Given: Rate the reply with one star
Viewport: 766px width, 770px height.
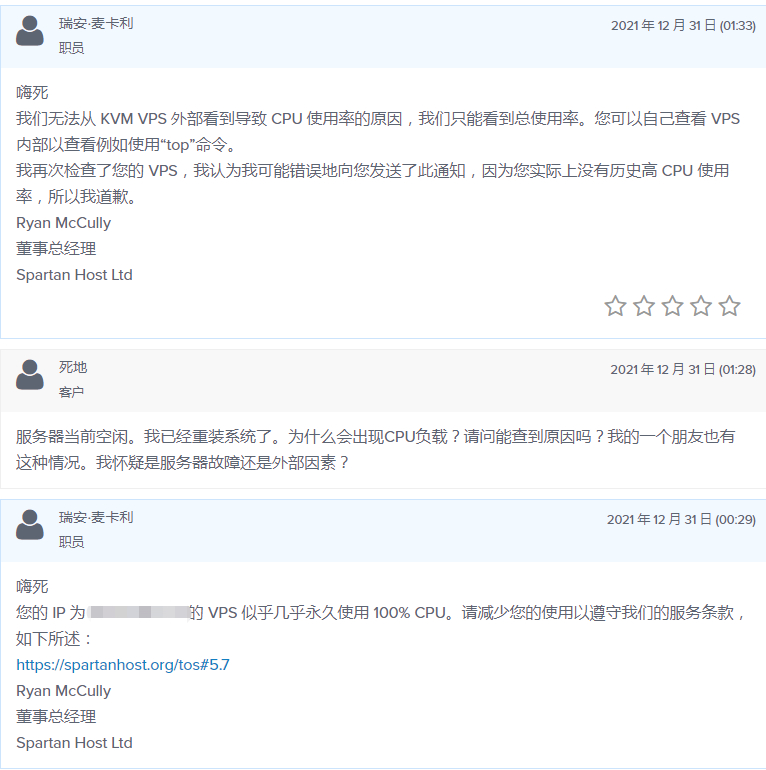Looking at the screenshot, I should click(615, 306).
